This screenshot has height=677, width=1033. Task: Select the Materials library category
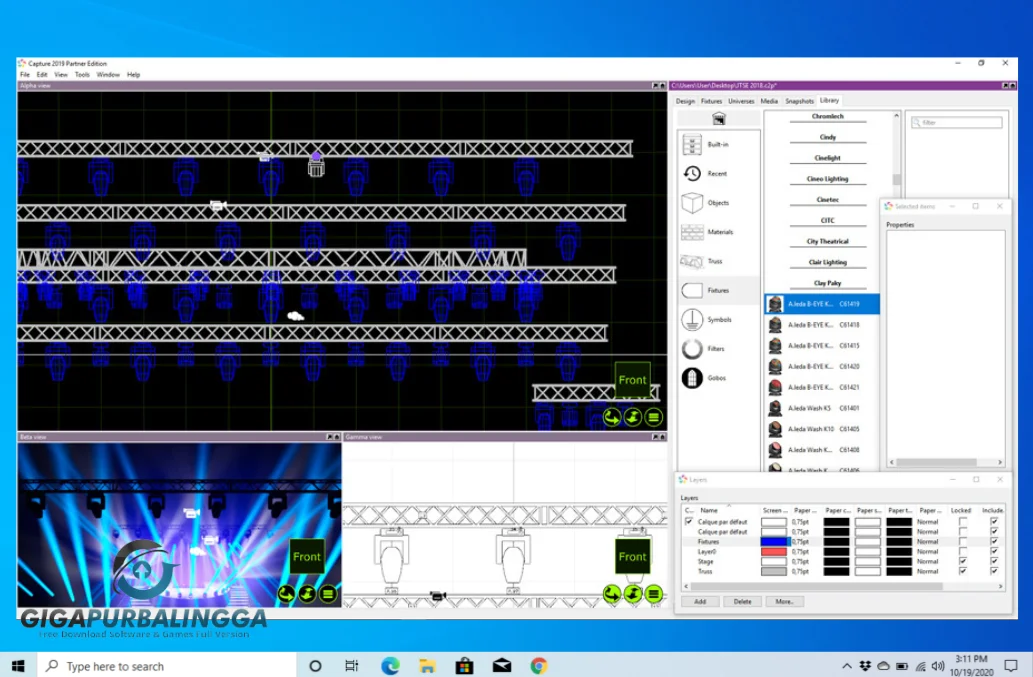(x=718, y=232)
